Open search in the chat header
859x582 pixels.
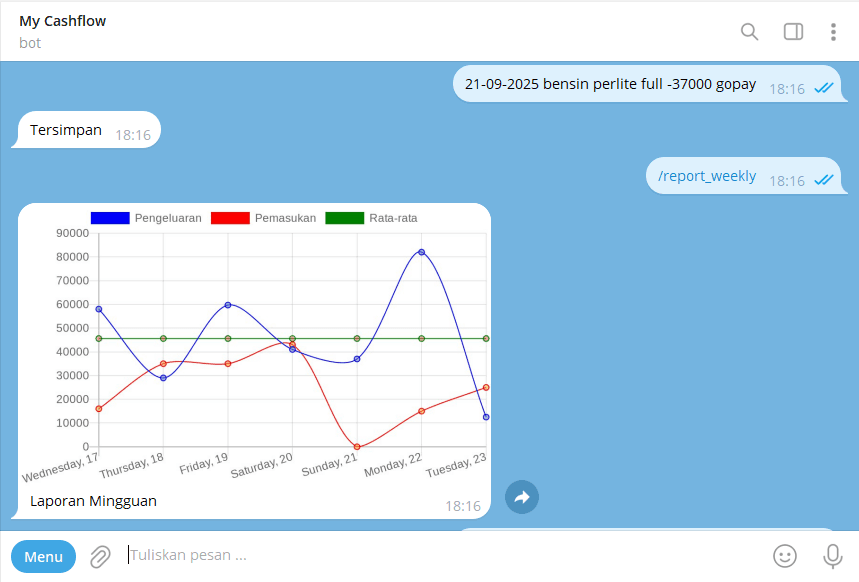(x=749, y=32)
